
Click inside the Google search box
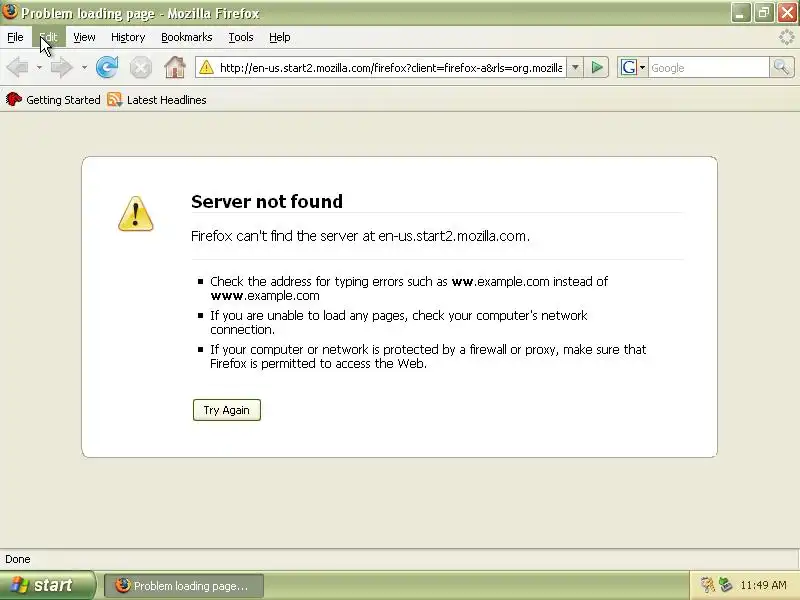(x=708, y=68)
